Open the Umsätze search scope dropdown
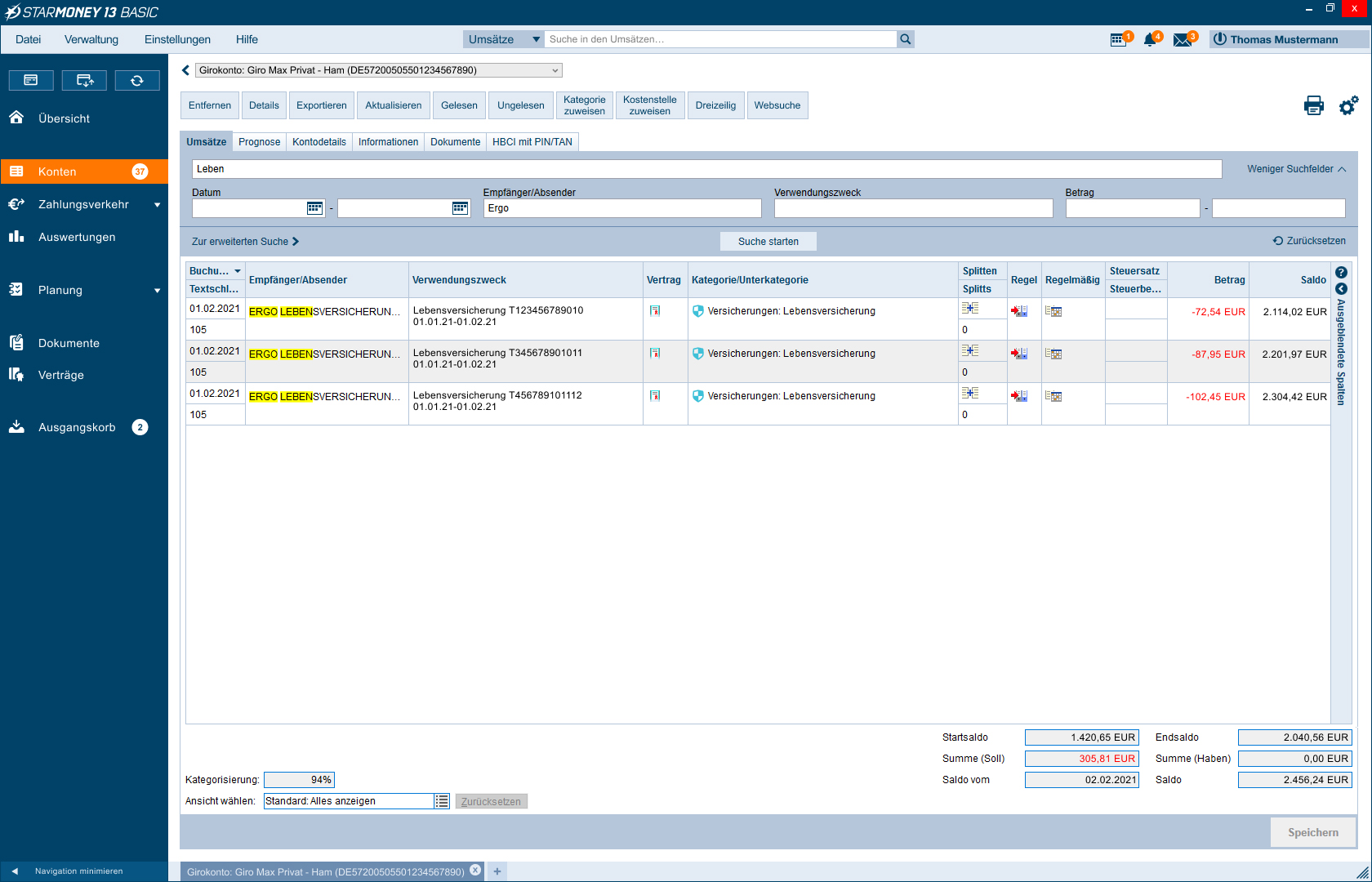 [x=503, y=39]
